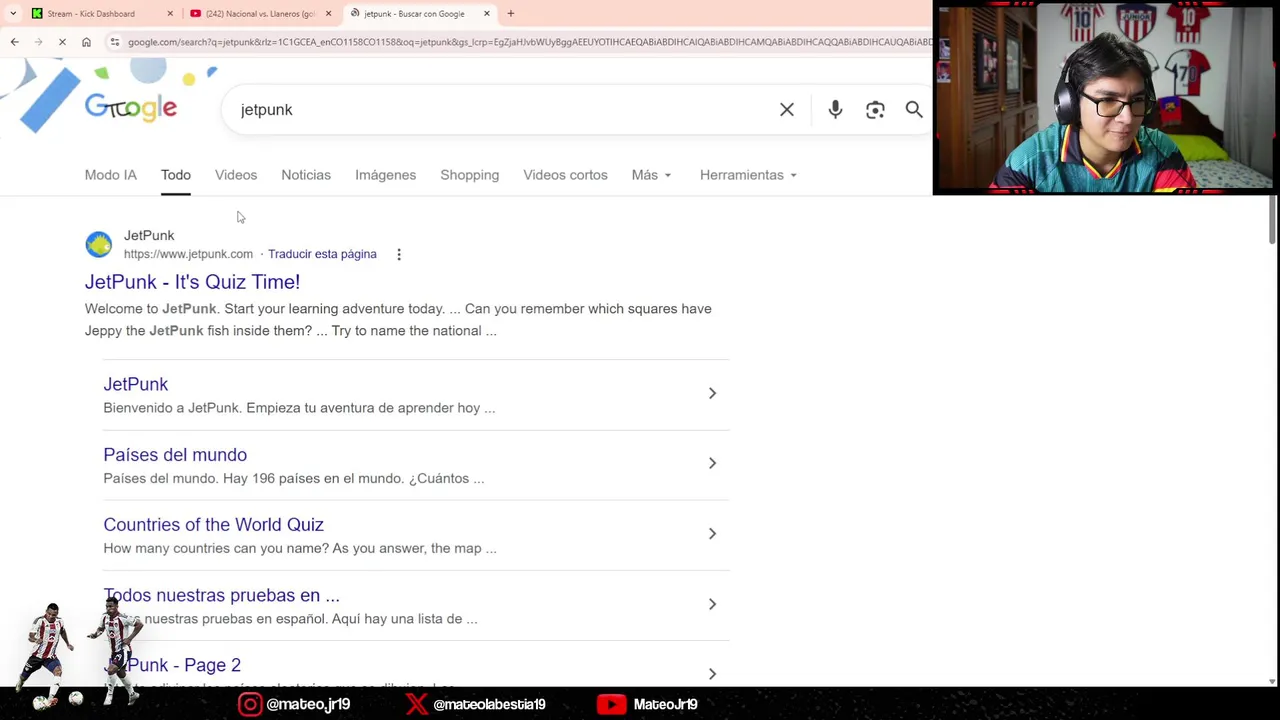Image resolution: width=1280 pixels, height=720 pixels.
Task: Stop loading the page with toolbar X
Action: pos(62,42)
